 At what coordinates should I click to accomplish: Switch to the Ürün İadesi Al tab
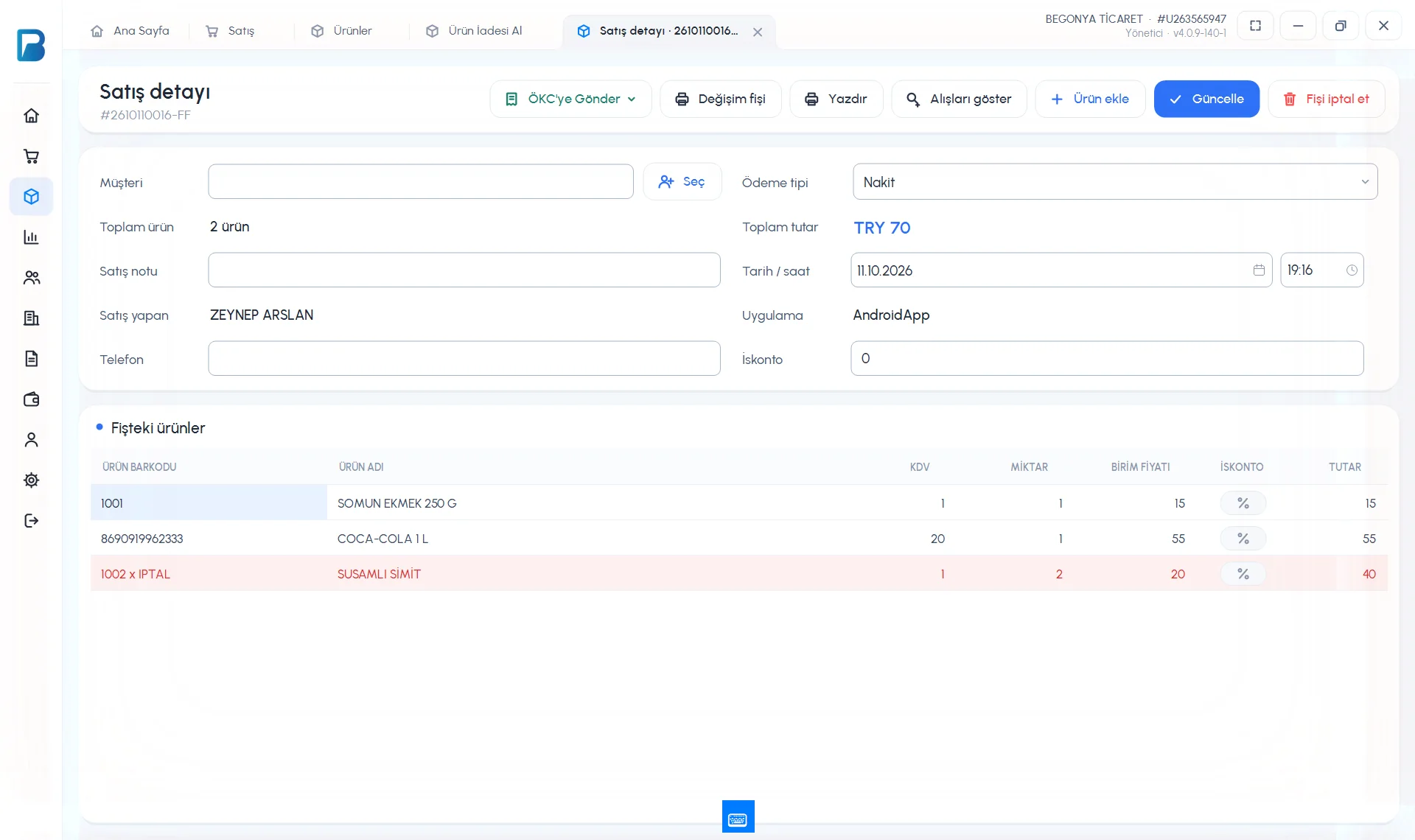pos(475,31)
